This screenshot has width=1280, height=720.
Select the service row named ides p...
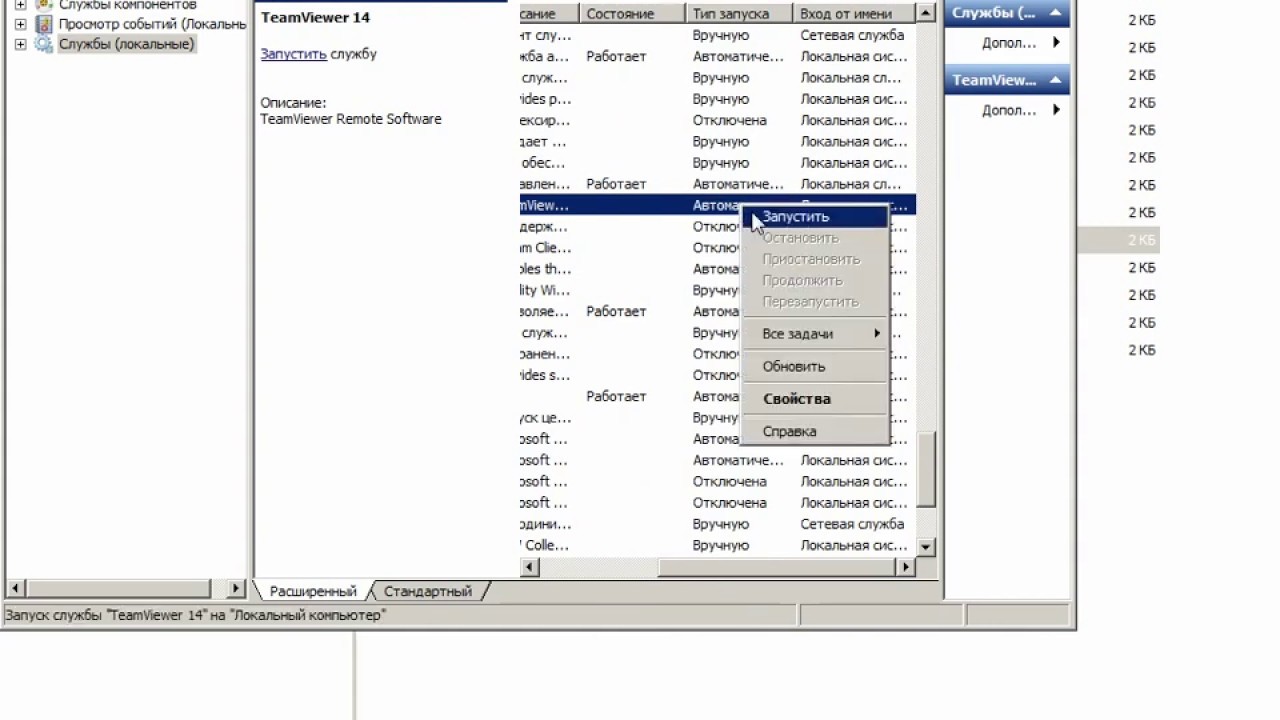coord(718,99)
